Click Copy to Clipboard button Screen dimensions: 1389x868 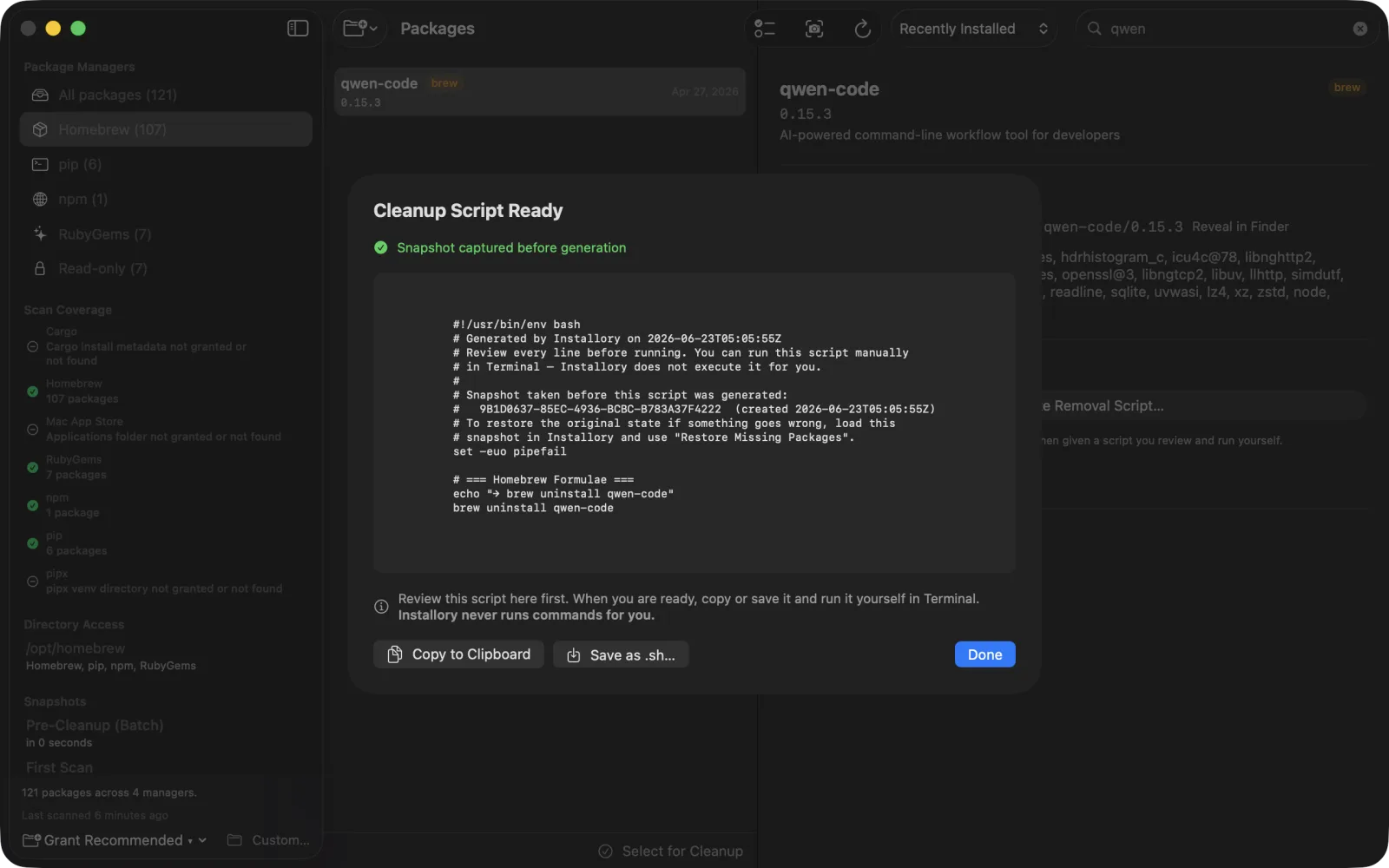pyautogui.click(x=458, y=654)
